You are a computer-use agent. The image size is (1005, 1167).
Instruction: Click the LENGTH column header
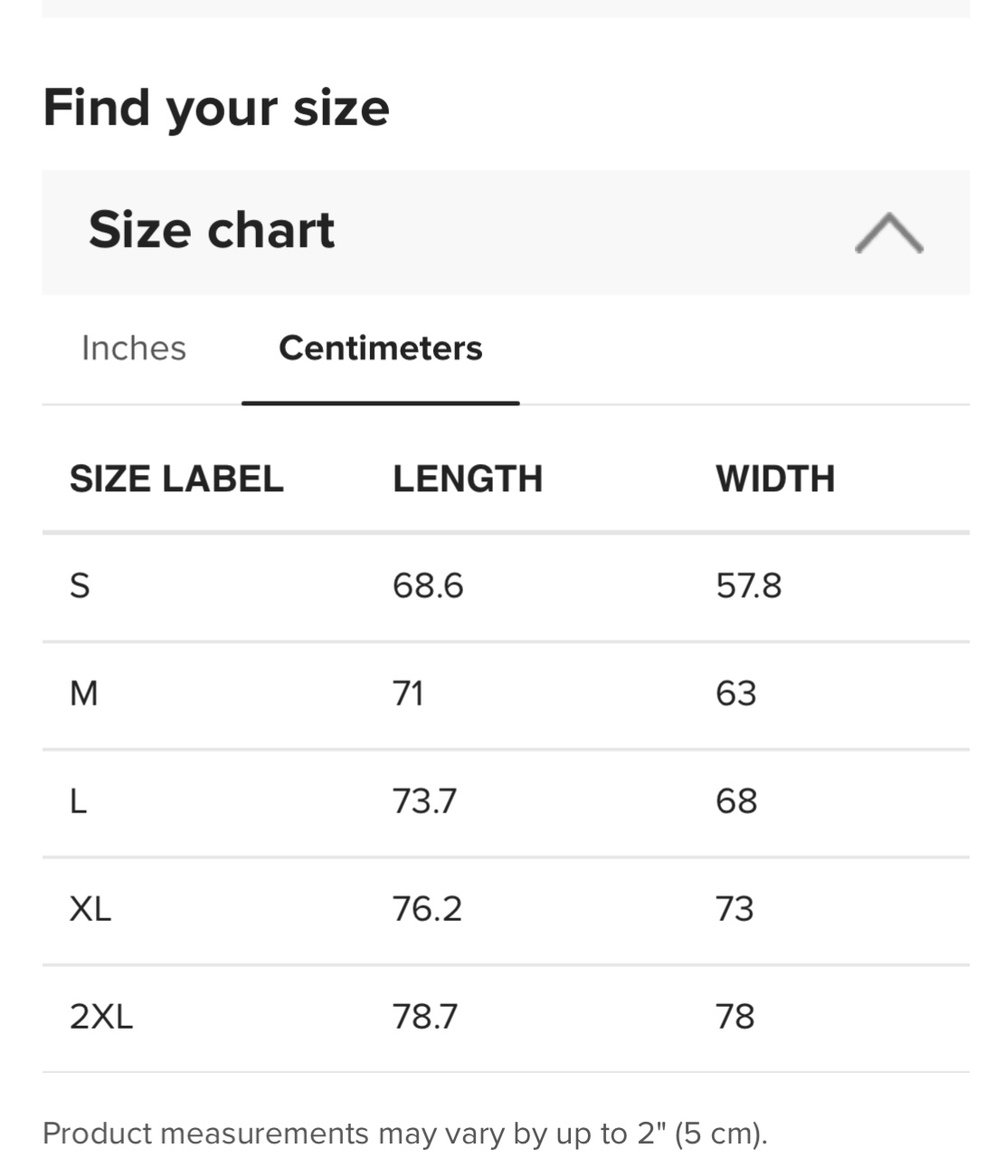tap(467, 479)
